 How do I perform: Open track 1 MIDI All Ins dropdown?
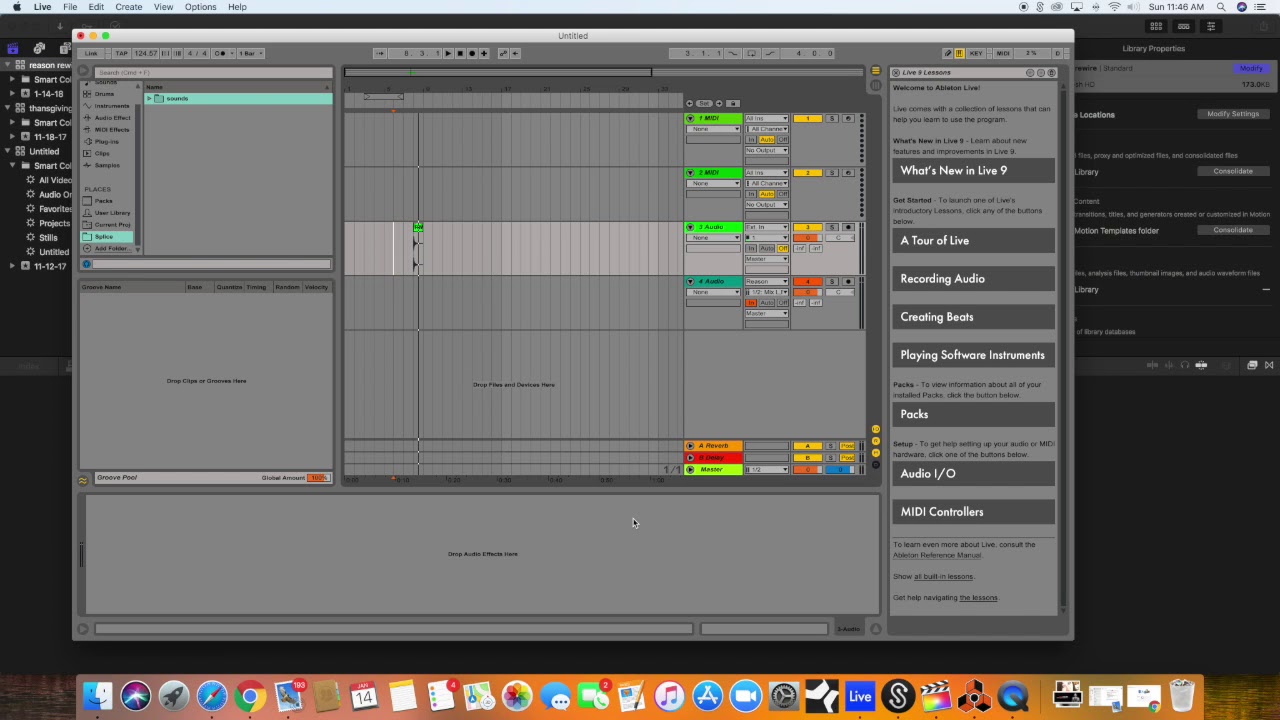click(766, 118)
